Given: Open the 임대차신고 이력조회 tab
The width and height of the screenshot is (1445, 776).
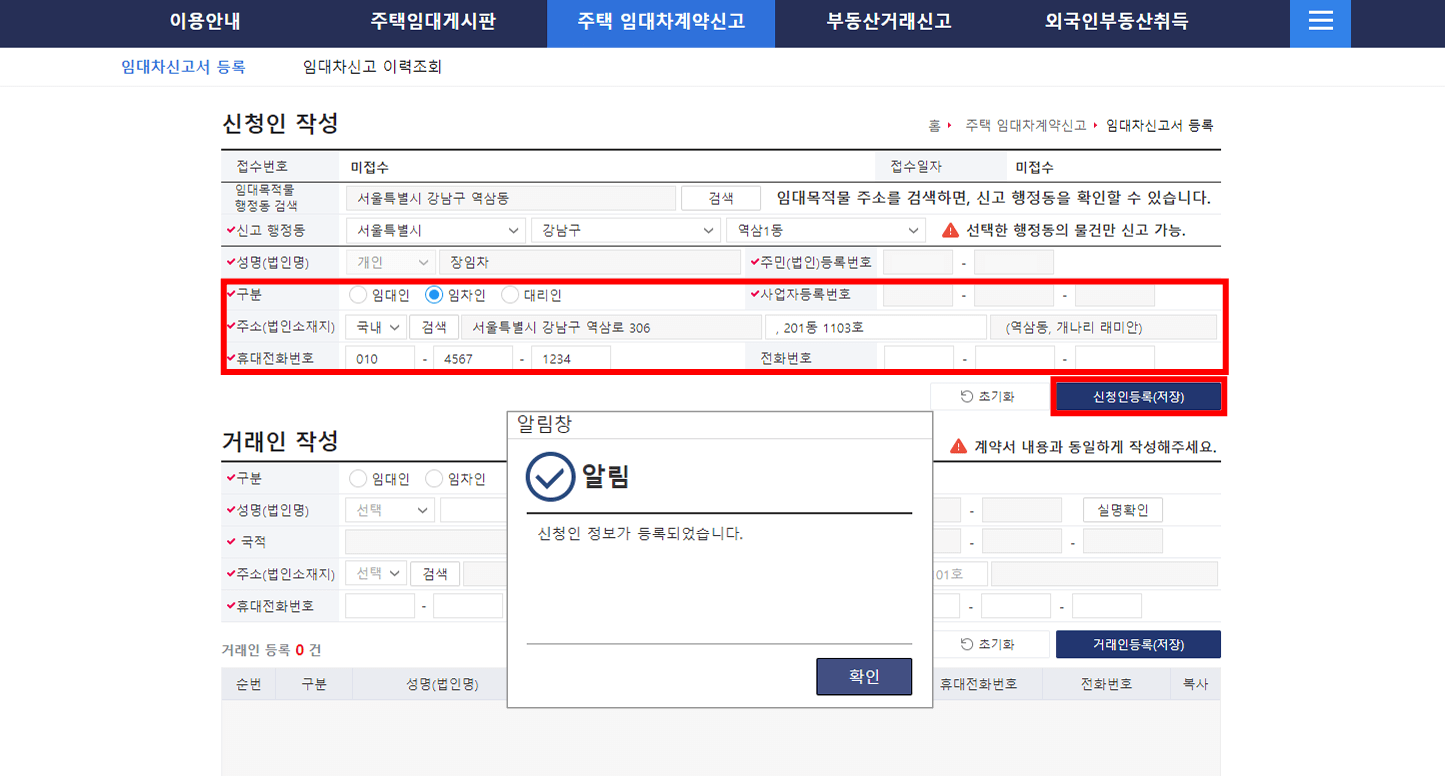Looking at the screenshot, I should 372,66.
